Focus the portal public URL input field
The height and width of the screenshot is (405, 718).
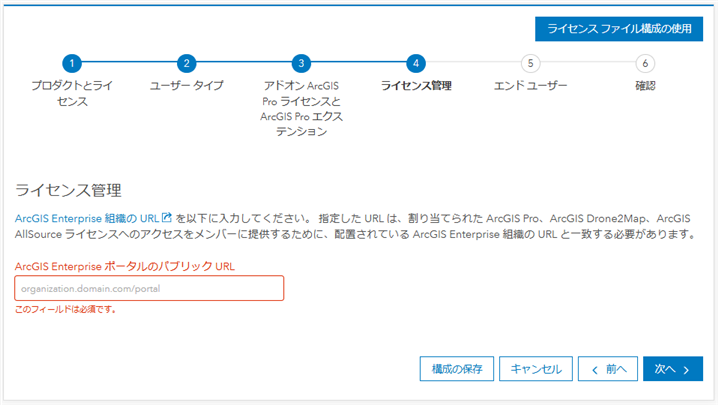point(149,288)
